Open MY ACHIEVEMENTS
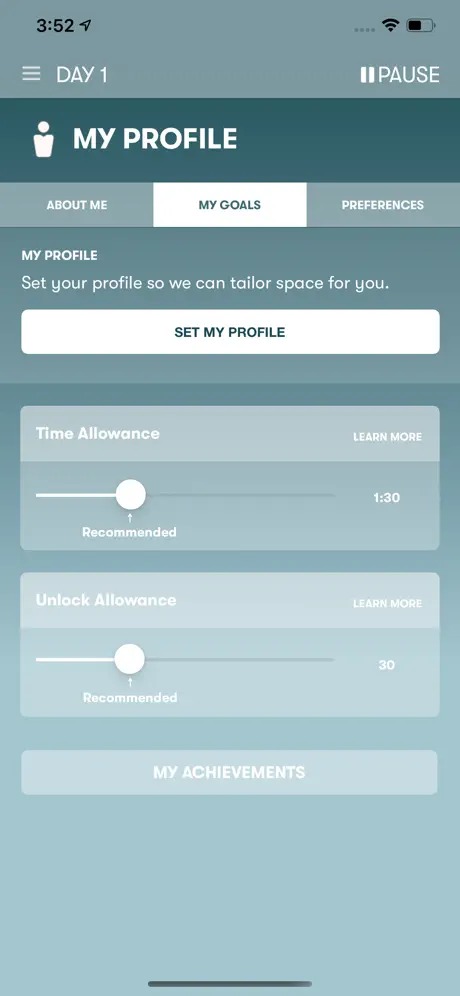Screen dimensions: 460x996 [229, 772]
